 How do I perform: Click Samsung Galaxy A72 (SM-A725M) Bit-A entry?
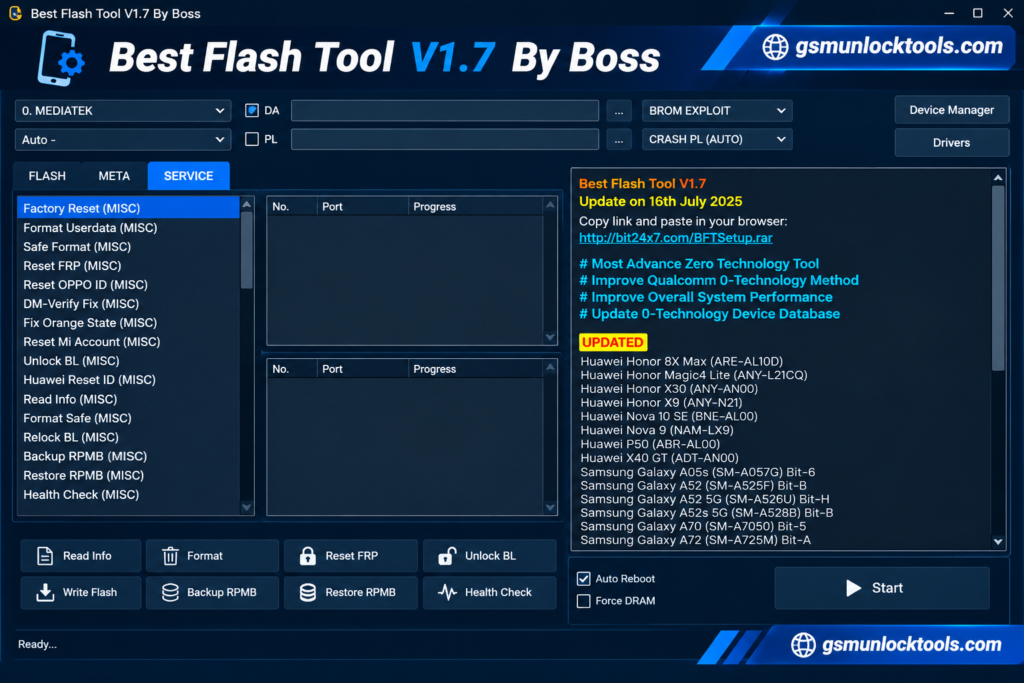(x=696, y=540)
